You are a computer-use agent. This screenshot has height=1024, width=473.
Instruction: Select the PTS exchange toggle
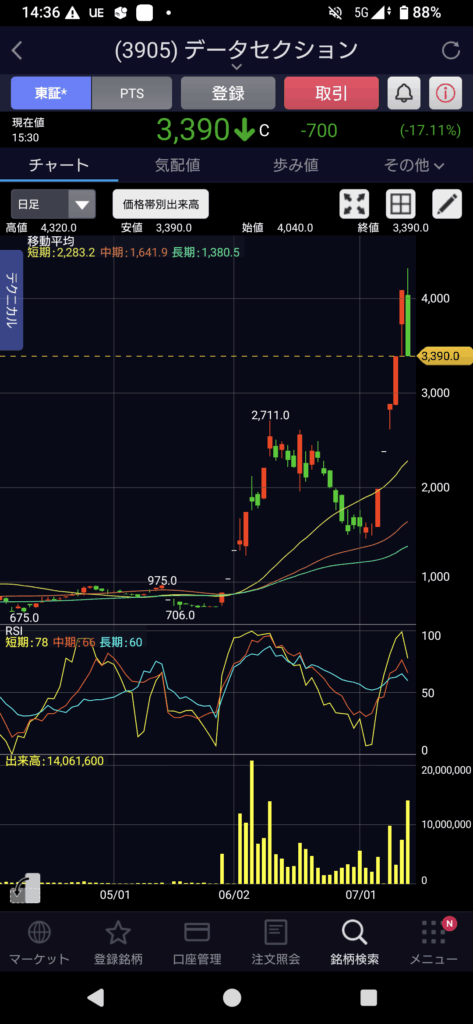(132, 93)
